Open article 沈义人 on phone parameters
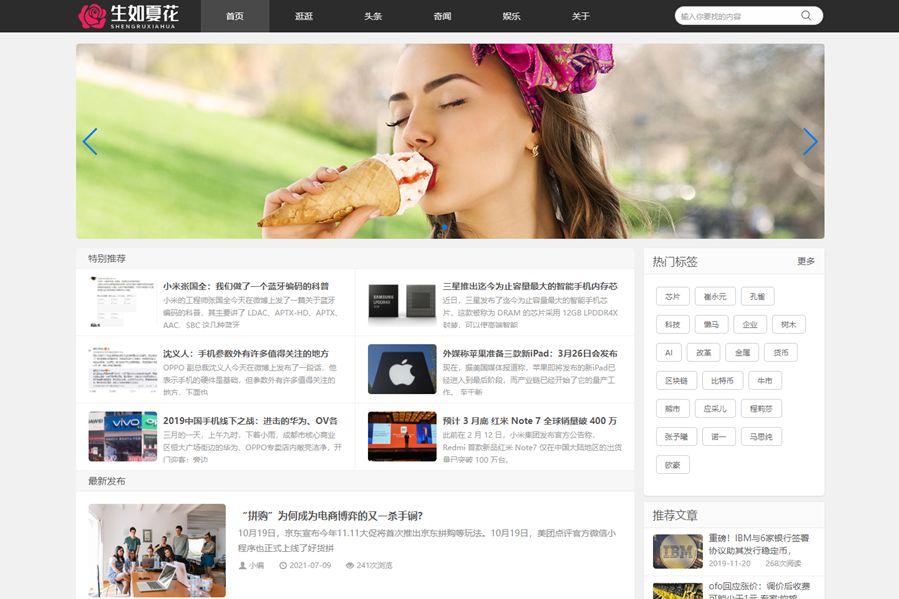Screen dimensions: 899x599 click(x=246, y=354)
